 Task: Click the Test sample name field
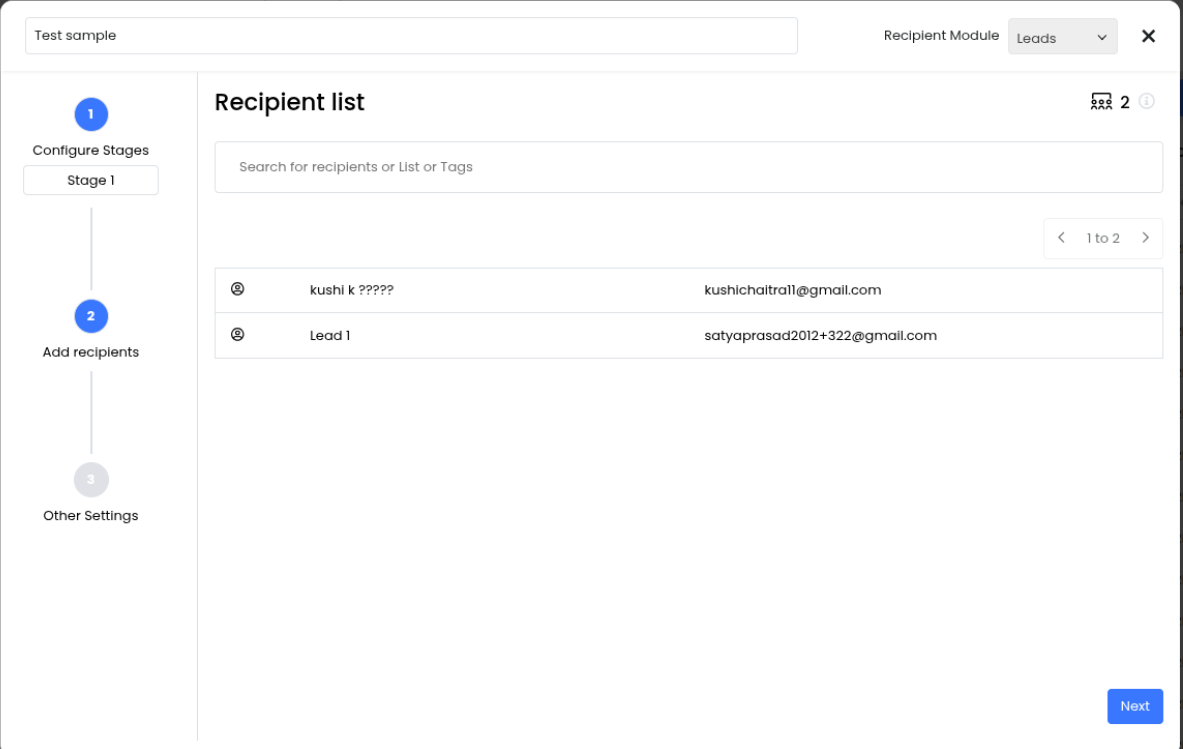click(x=411, y=36)
